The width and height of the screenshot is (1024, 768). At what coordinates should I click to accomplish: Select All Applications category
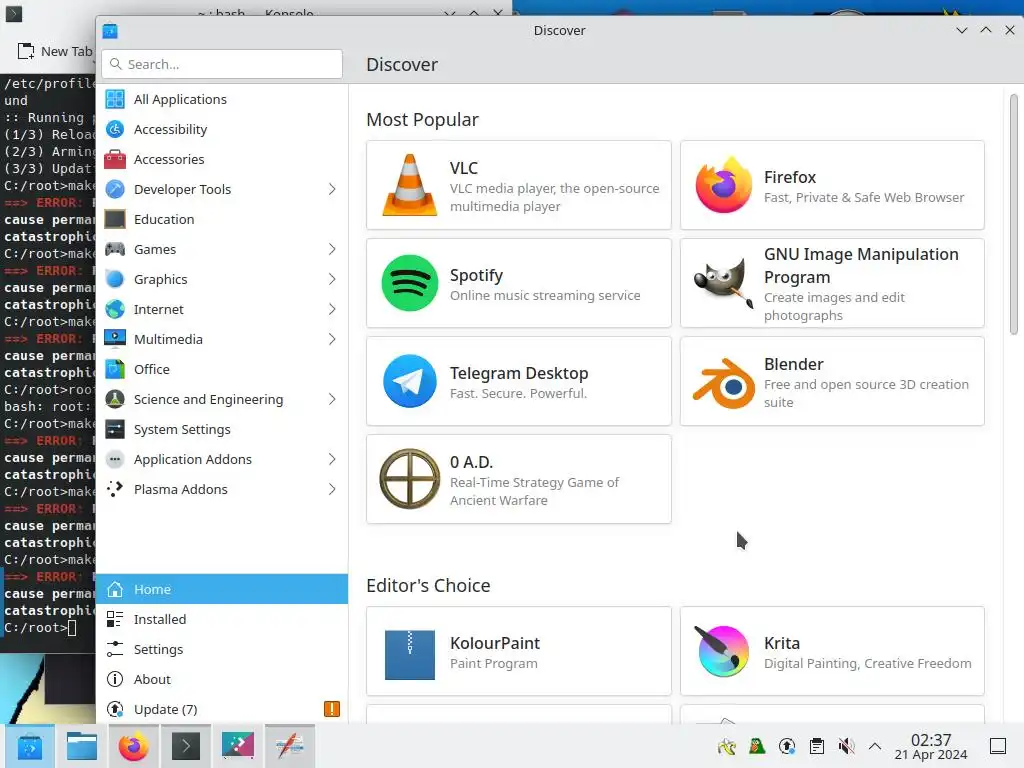coord(222,99)
